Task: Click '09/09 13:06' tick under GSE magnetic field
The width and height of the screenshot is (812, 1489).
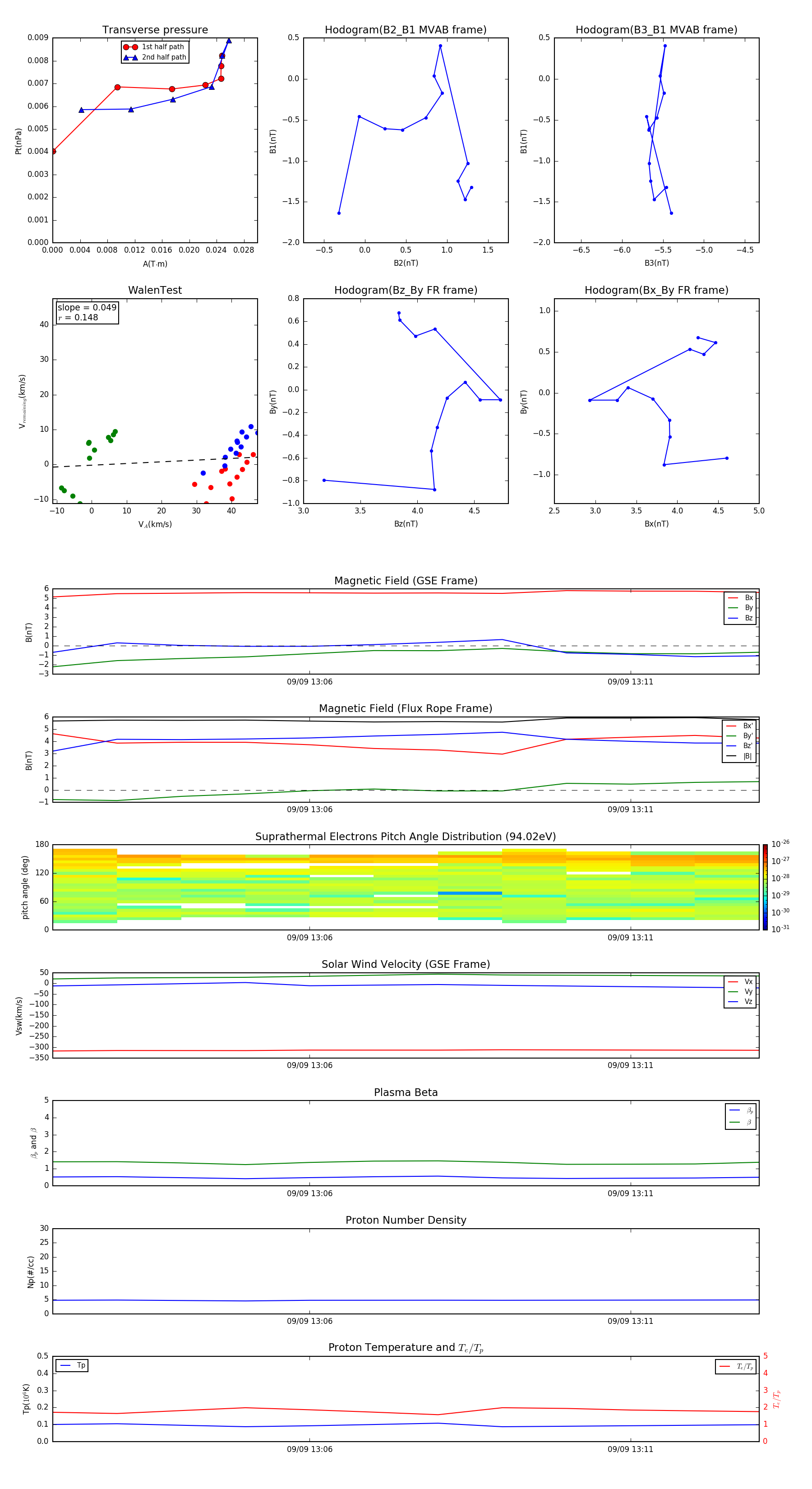Action: (310, 682)
